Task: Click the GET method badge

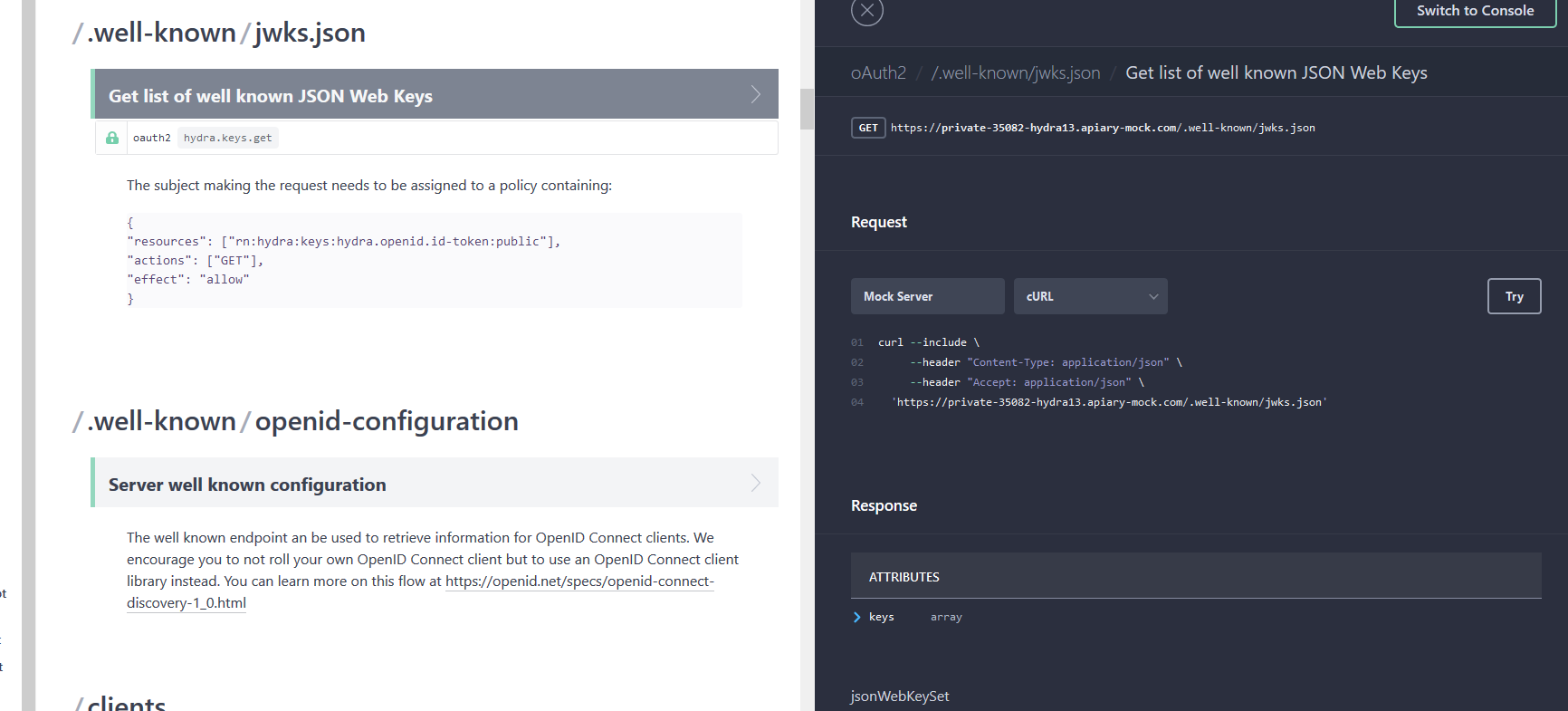Action: pos(868,128)
